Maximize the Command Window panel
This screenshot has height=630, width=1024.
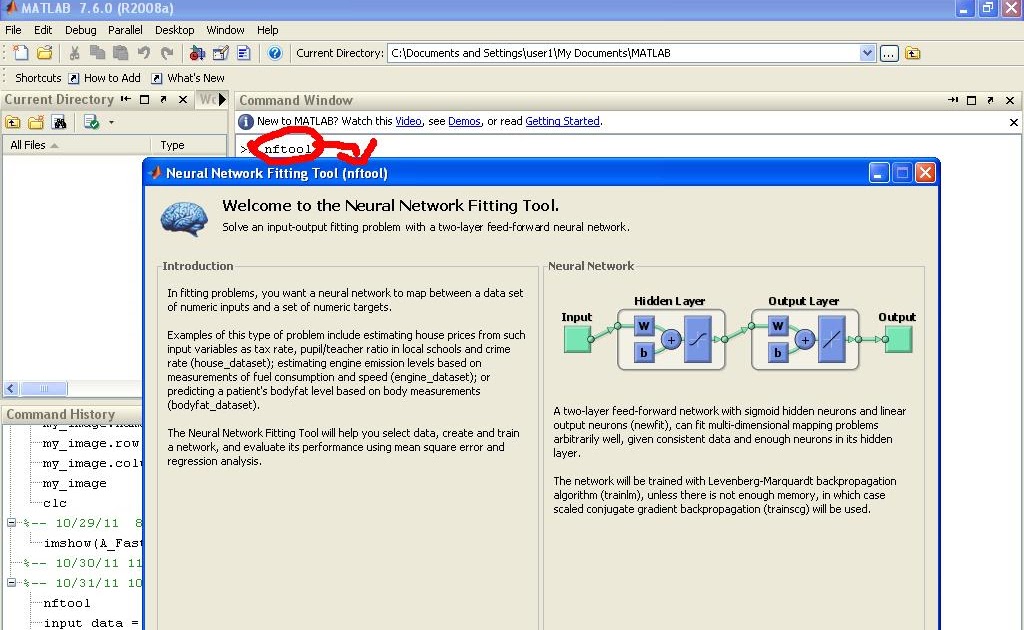[x=972, y=100]
